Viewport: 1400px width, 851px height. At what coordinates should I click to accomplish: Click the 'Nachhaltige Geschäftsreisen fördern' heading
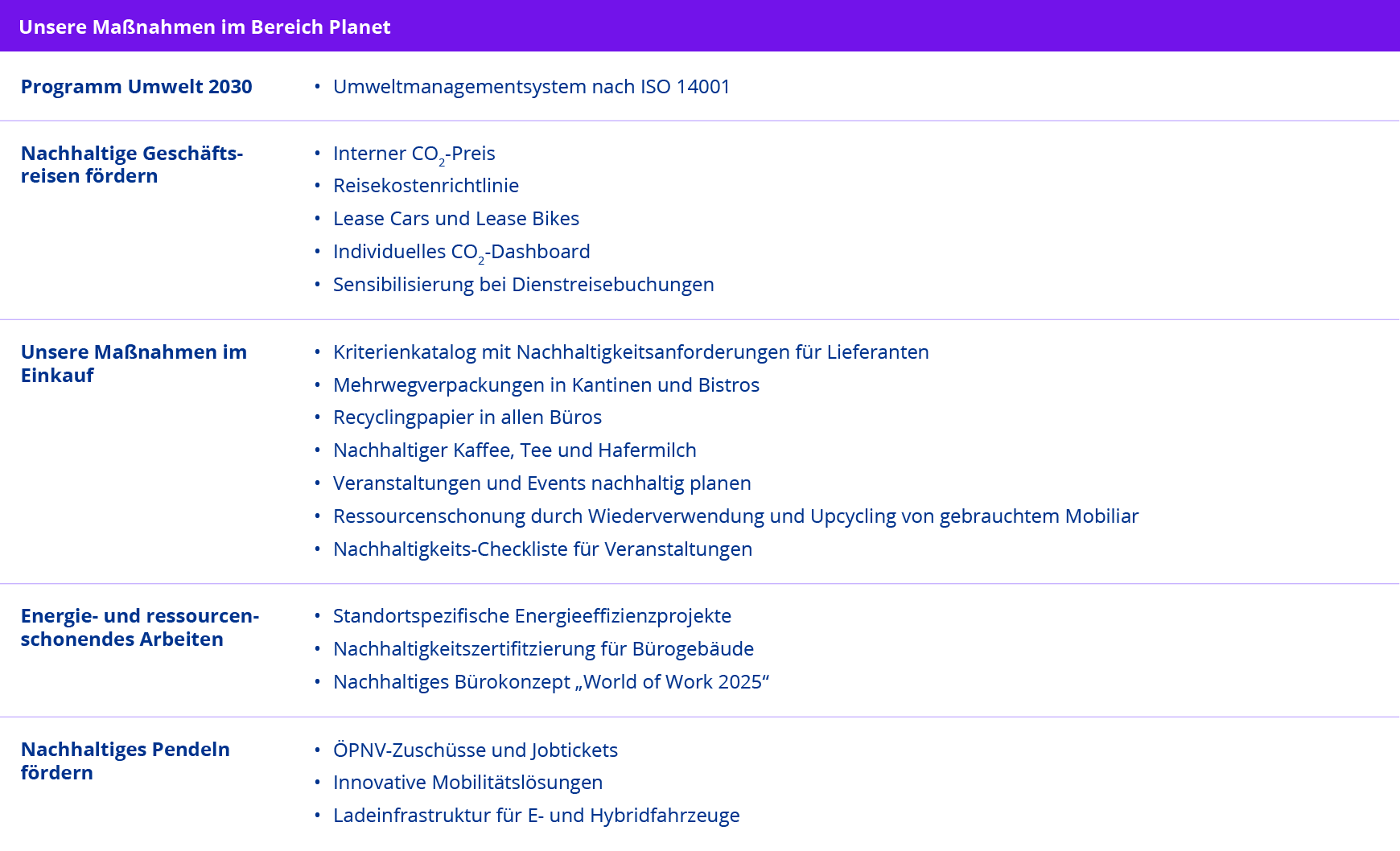click(x=131, y=164)
